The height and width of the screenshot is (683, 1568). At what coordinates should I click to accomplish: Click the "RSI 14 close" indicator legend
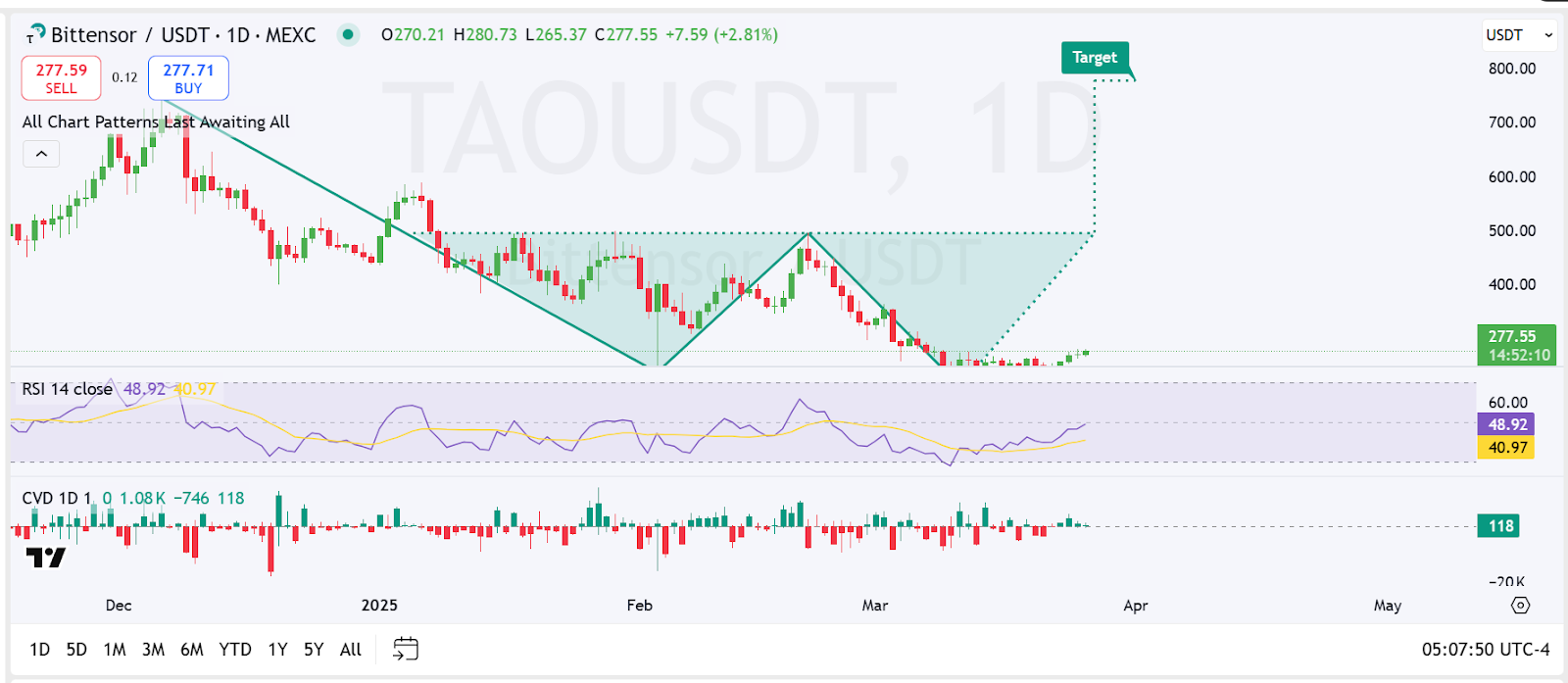tap(67, 389)
